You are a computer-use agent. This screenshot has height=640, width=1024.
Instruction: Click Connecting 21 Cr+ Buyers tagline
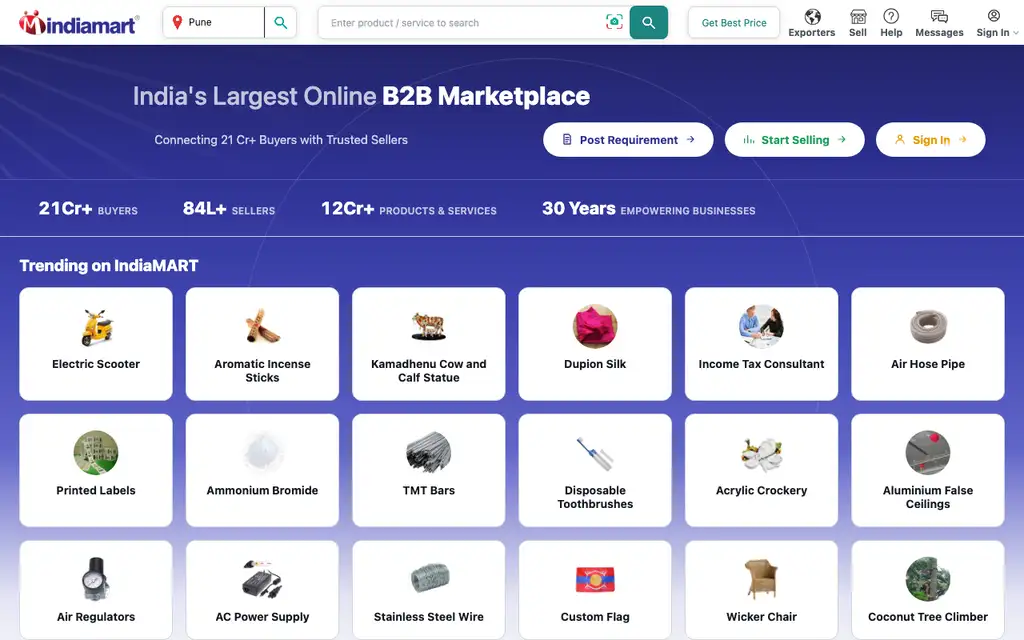281,140
